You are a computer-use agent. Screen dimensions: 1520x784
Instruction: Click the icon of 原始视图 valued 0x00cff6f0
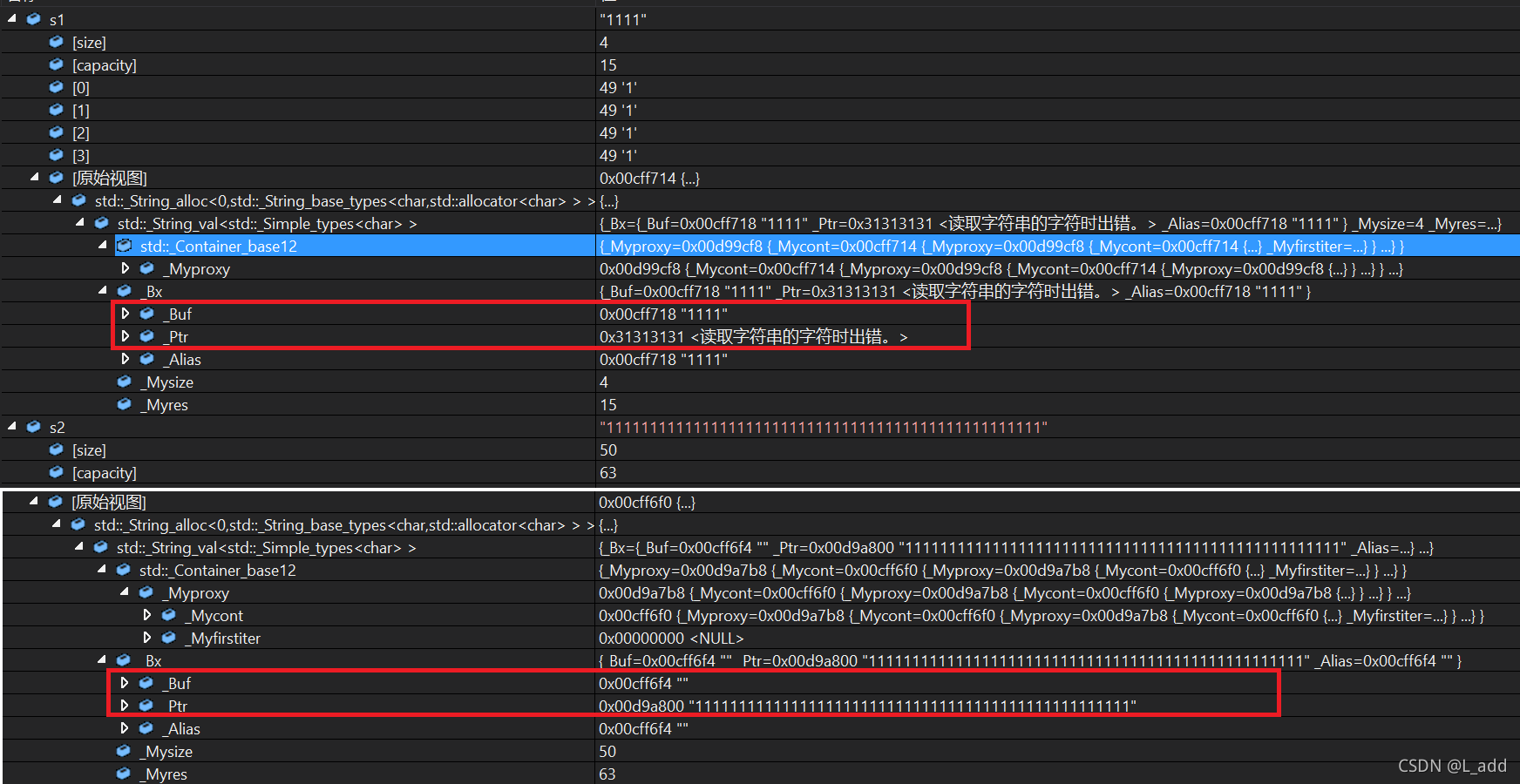click(x=56, y=502)
